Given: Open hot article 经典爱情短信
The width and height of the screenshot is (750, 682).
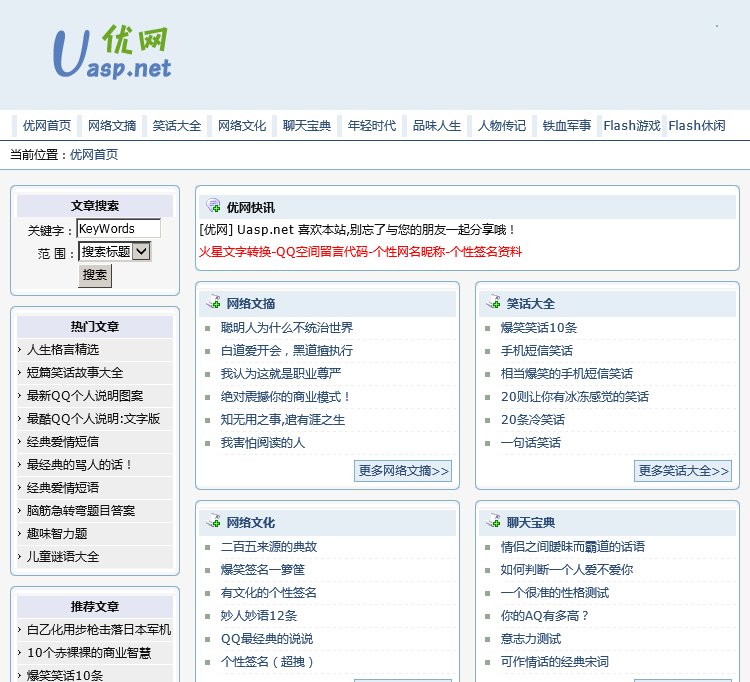Looking at the screenshot, I should 63,441.
